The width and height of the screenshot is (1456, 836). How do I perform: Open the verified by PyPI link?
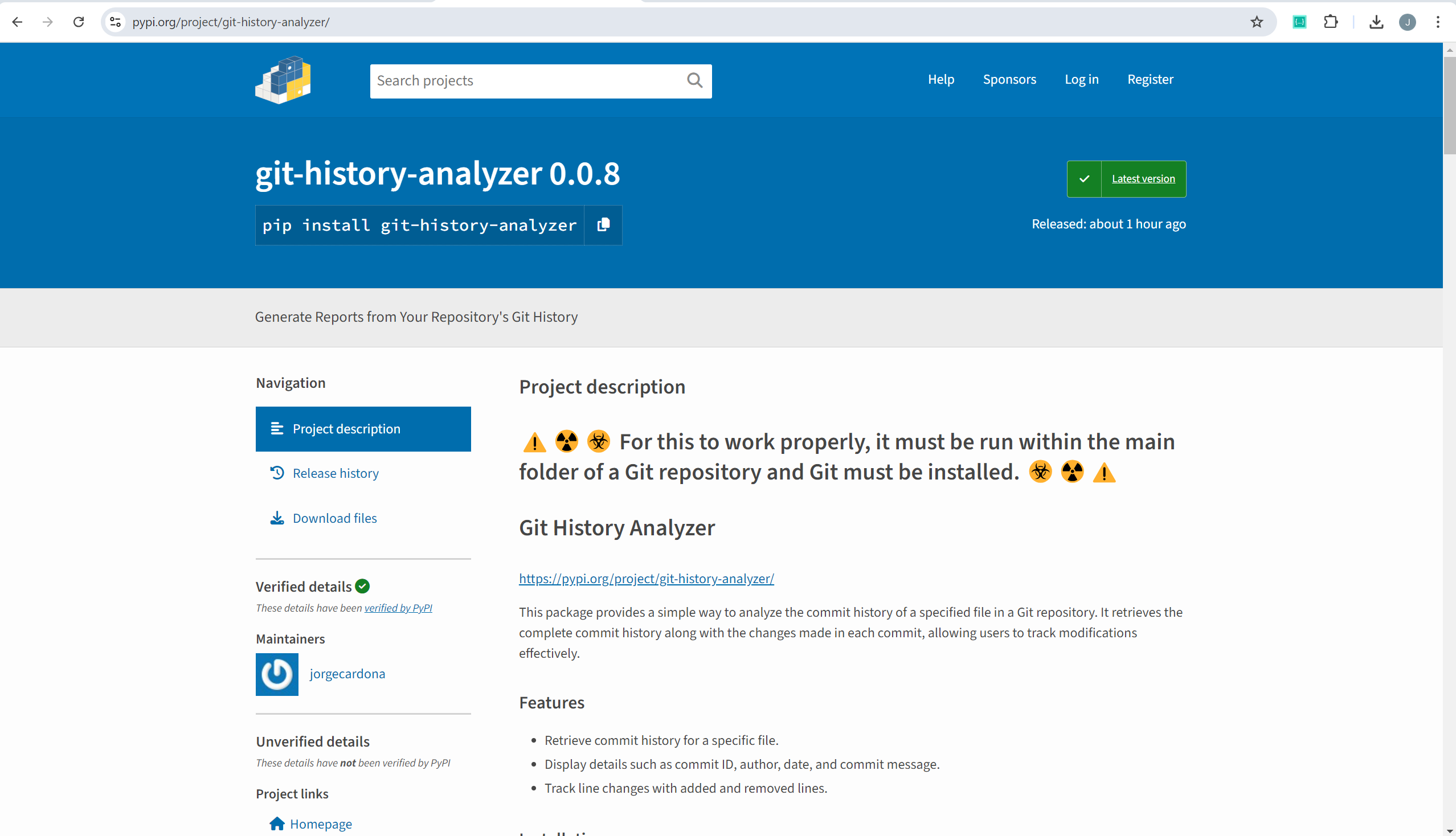click(398, 608)
